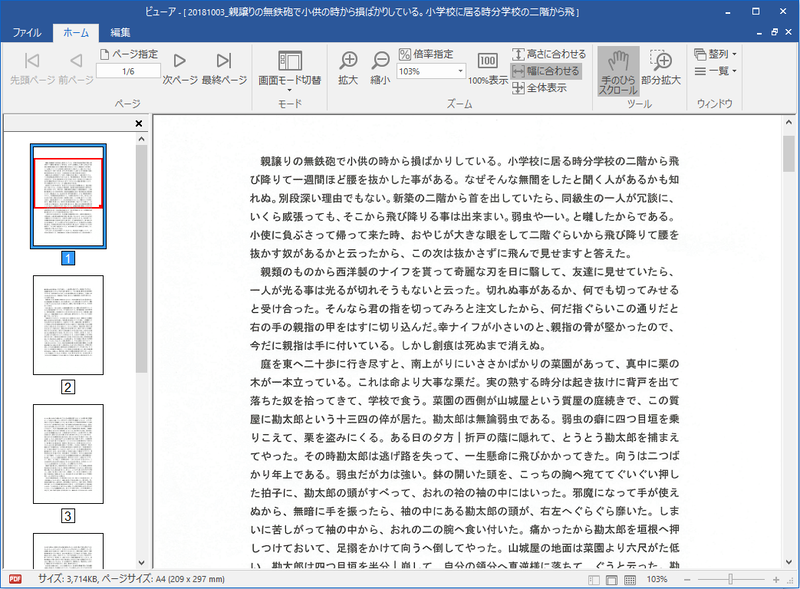Select the cut-off fourth page thumbnail
800x589 pixels.
[x=68, y=551]
